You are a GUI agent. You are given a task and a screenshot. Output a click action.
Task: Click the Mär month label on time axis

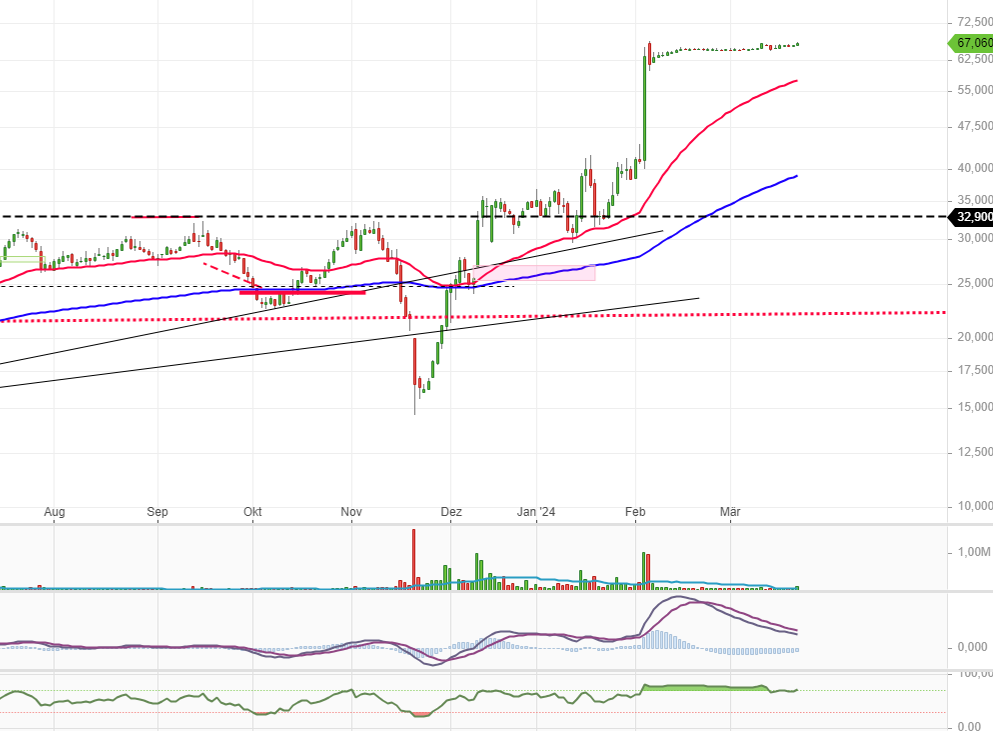tap(730, 512)
